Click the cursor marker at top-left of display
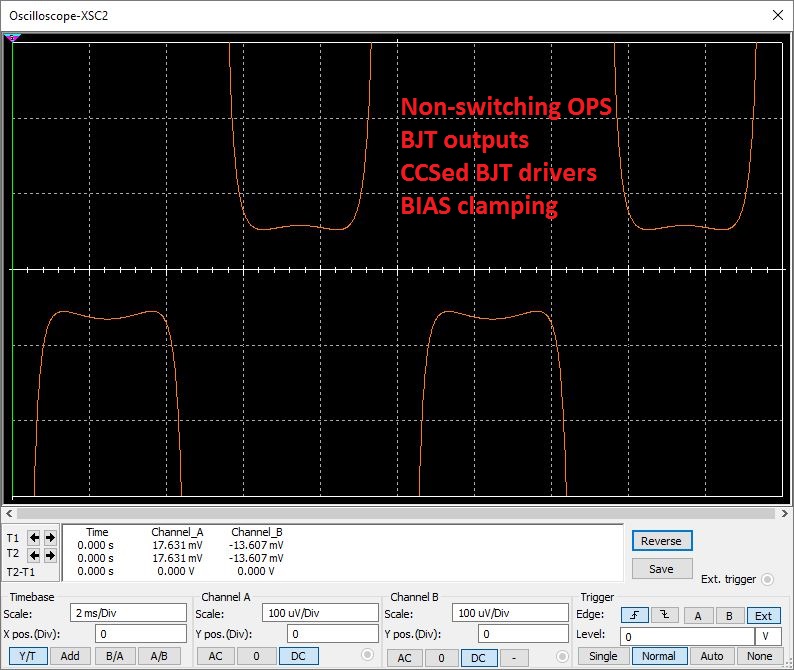The width and height of the screenshot is (794, 670). 12,37
